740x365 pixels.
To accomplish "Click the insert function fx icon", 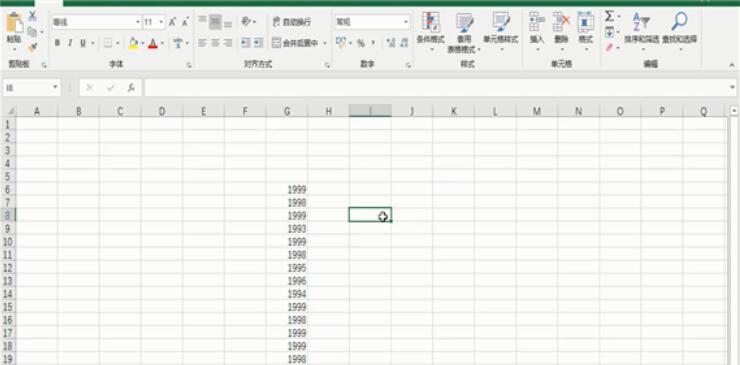I will tap(132, 88).
